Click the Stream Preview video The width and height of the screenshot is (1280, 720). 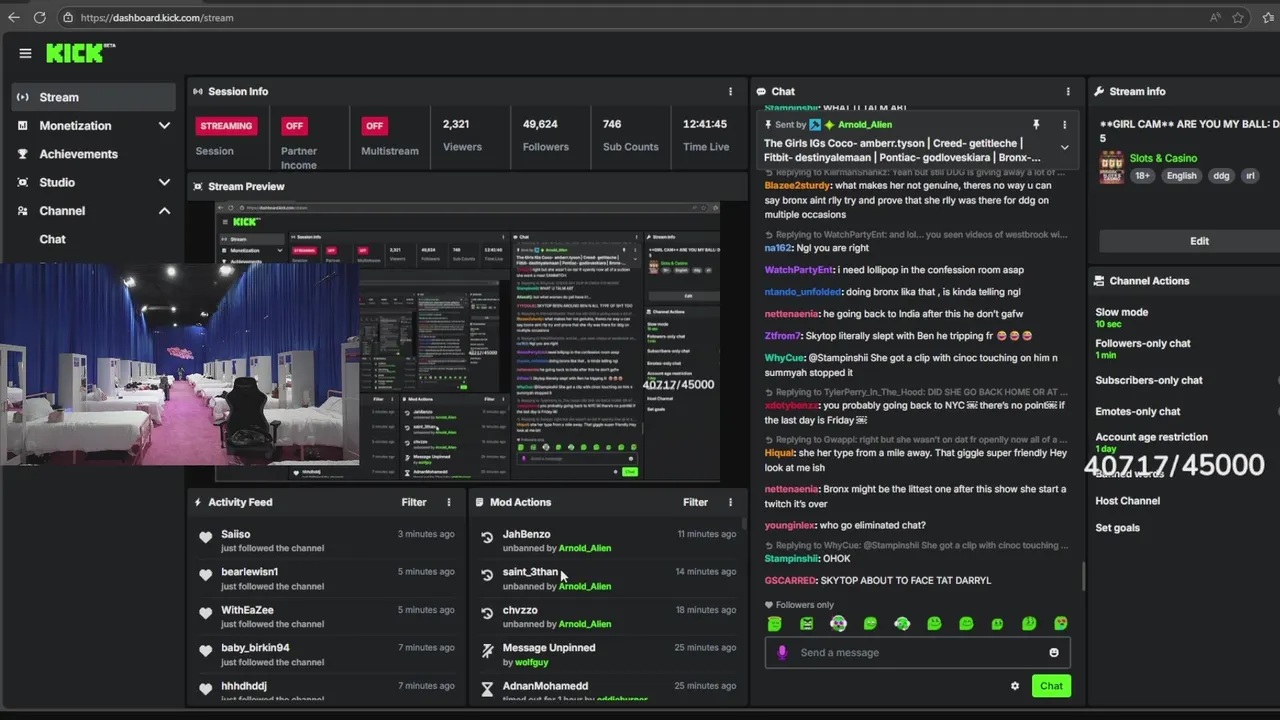coord(467,342)
